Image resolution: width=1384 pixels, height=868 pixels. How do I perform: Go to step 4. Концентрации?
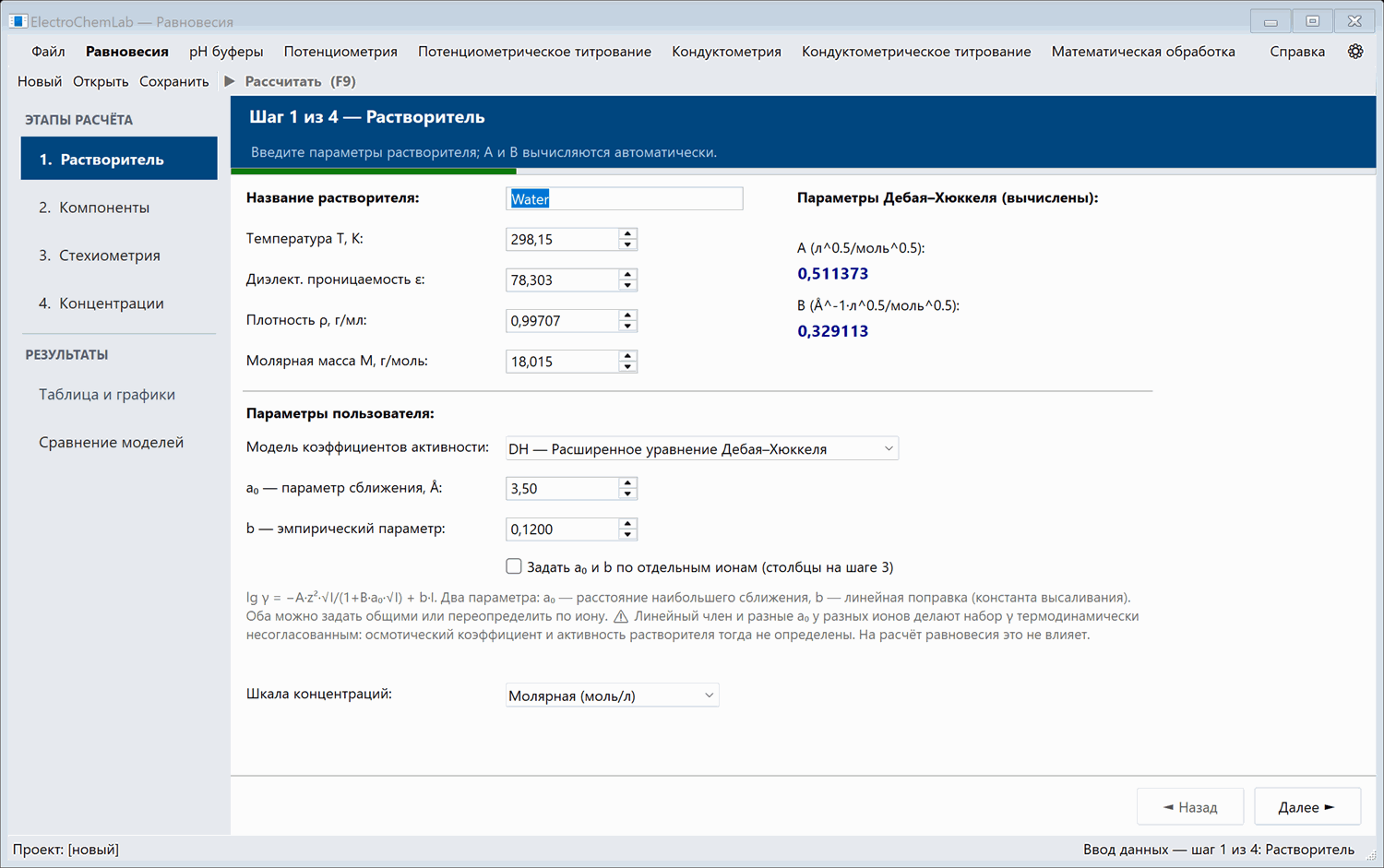tap(119, 303)
